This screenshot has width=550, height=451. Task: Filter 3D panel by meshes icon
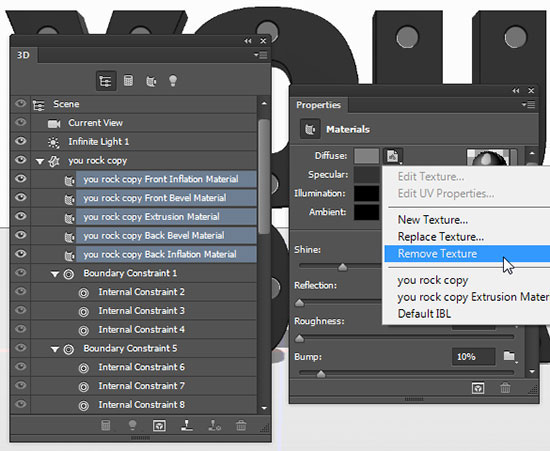point(128,81)
